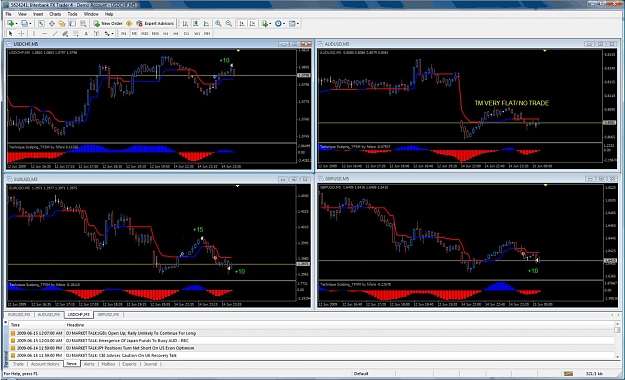Click the news list vertical scrollbar
This screenshot has width=625, height=380.
[x=617, y=340]
